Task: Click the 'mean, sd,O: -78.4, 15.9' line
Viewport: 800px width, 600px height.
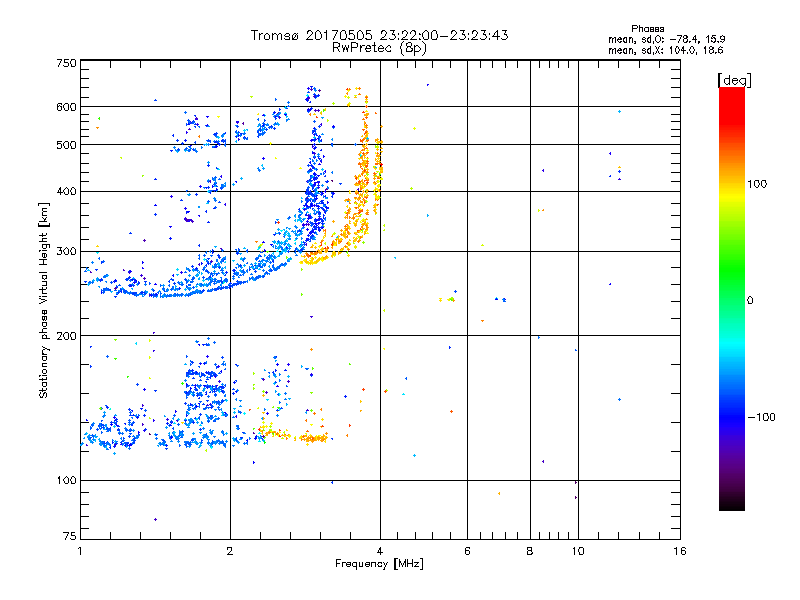Action: (x=666, y=39)
